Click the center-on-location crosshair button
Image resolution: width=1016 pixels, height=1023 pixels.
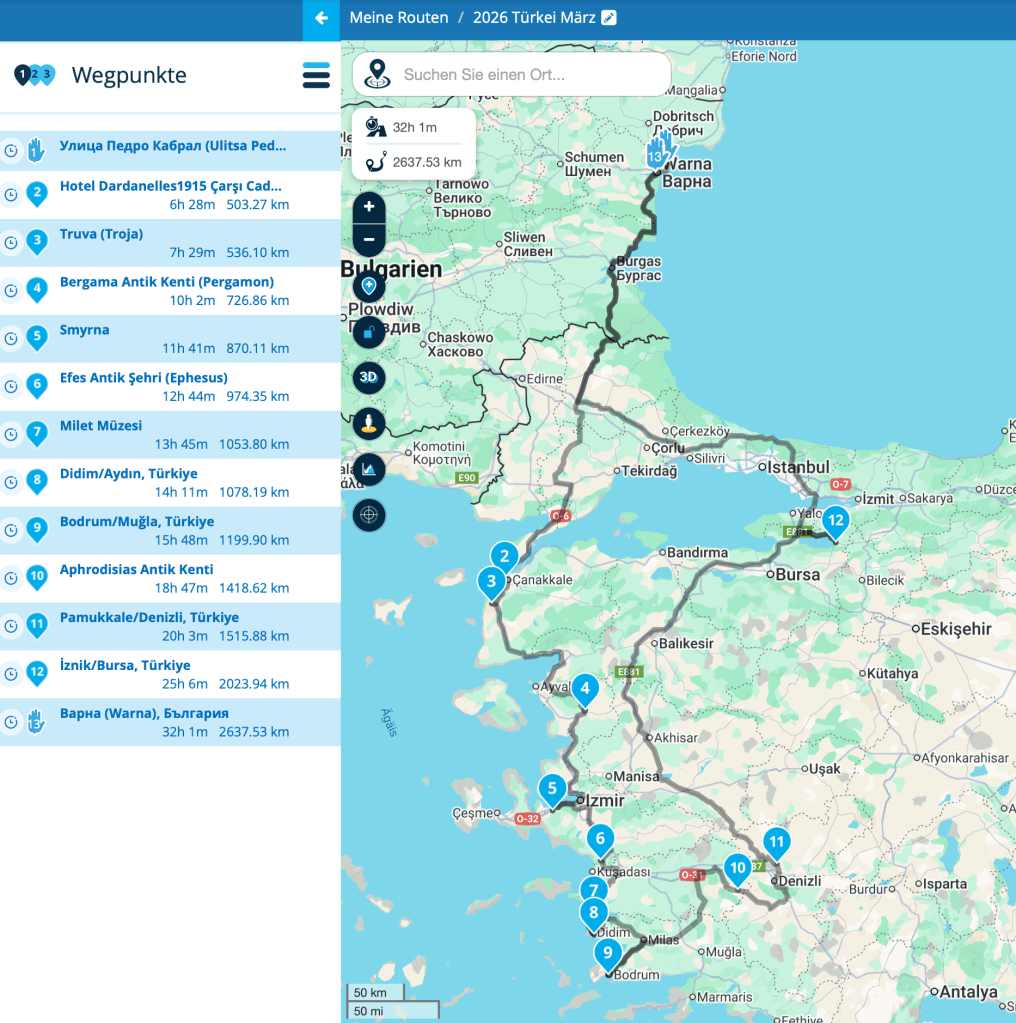(369, 515)
